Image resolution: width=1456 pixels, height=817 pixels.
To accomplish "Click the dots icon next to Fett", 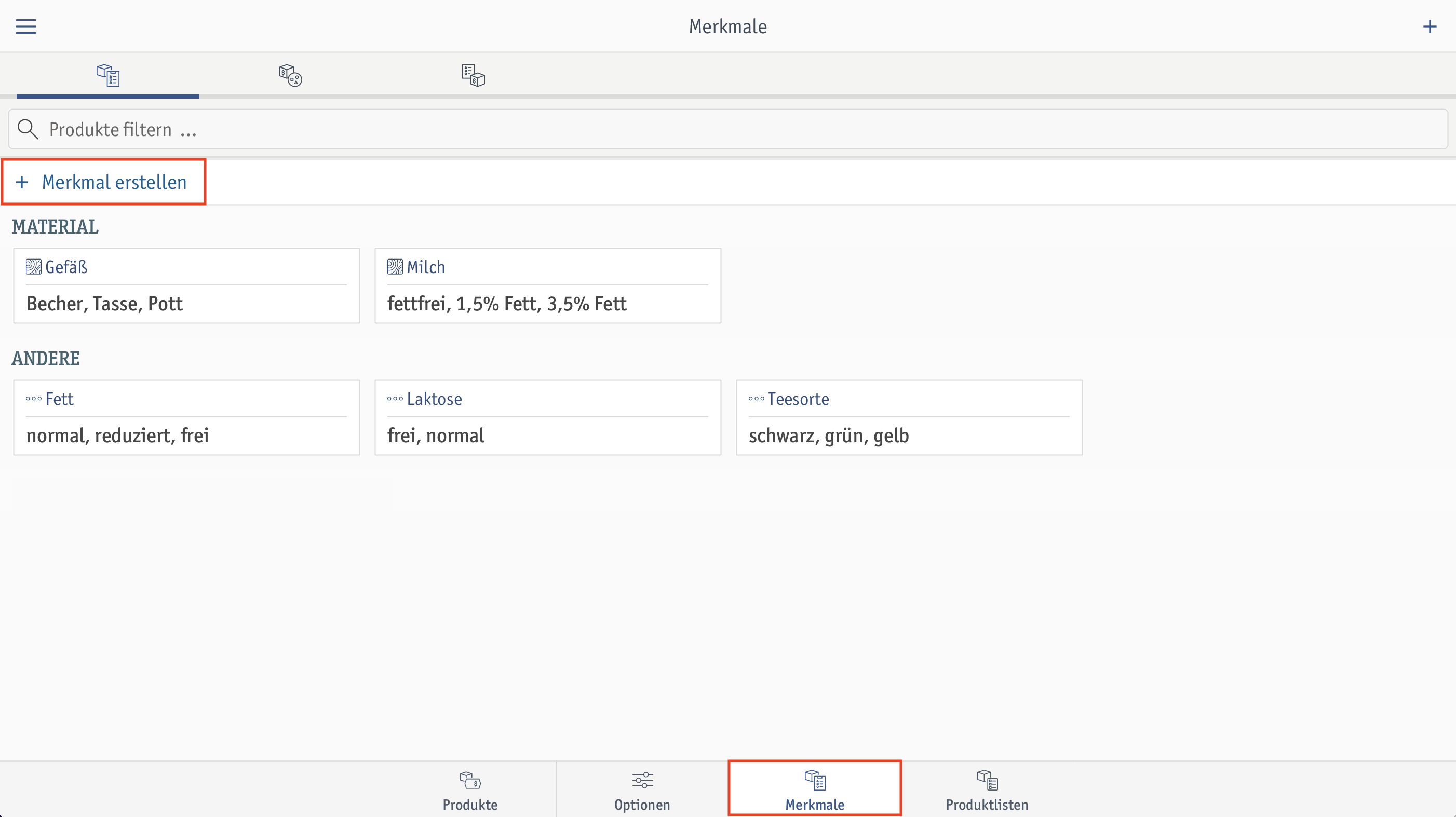I will 33,399.
